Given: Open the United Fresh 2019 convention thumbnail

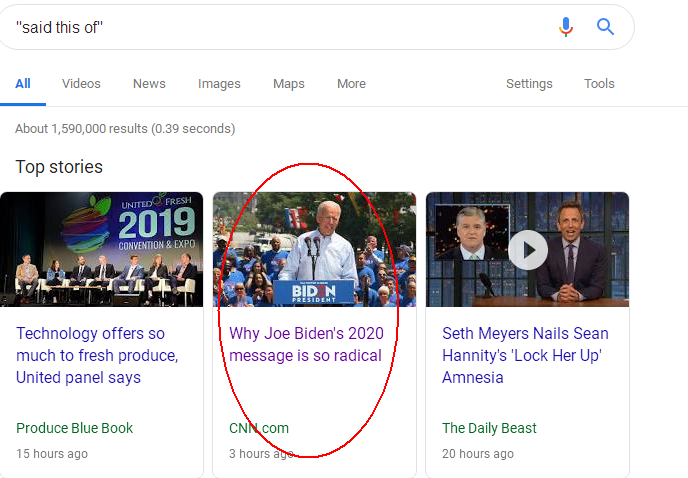Looking at the screenshot, I should 101,249.
